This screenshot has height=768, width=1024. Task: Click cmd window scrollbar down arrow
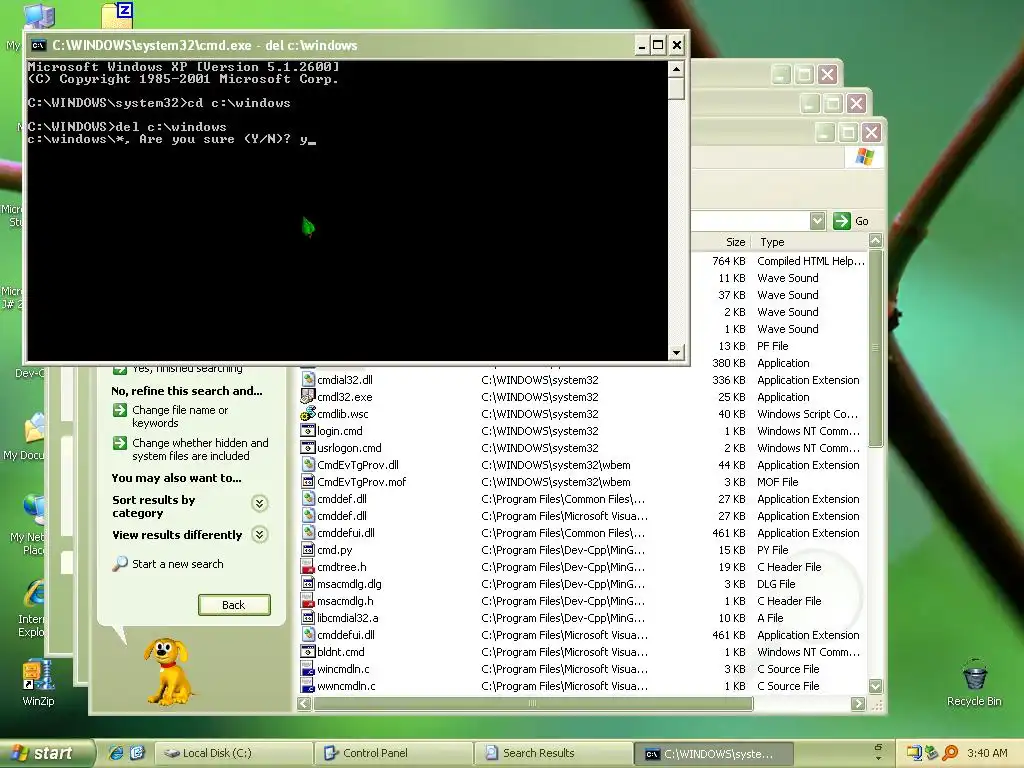(x=676, y=353)
